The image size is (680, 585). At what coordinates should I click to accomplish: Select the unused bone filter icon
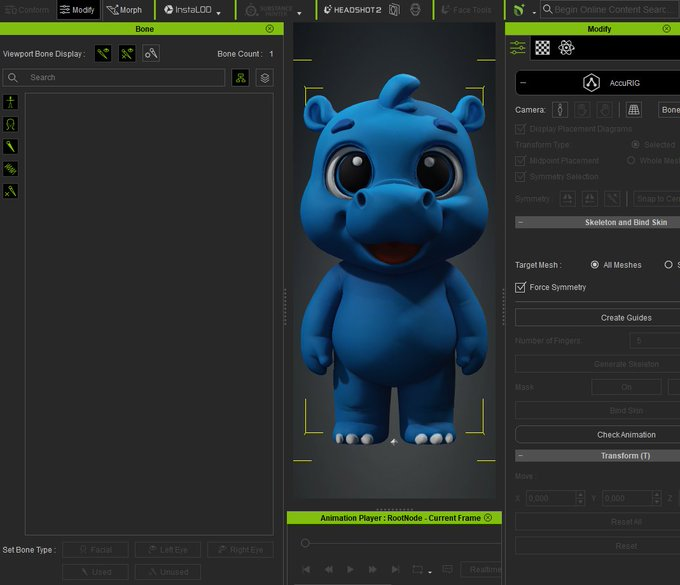pyautogui.click(x=10, y=191)
